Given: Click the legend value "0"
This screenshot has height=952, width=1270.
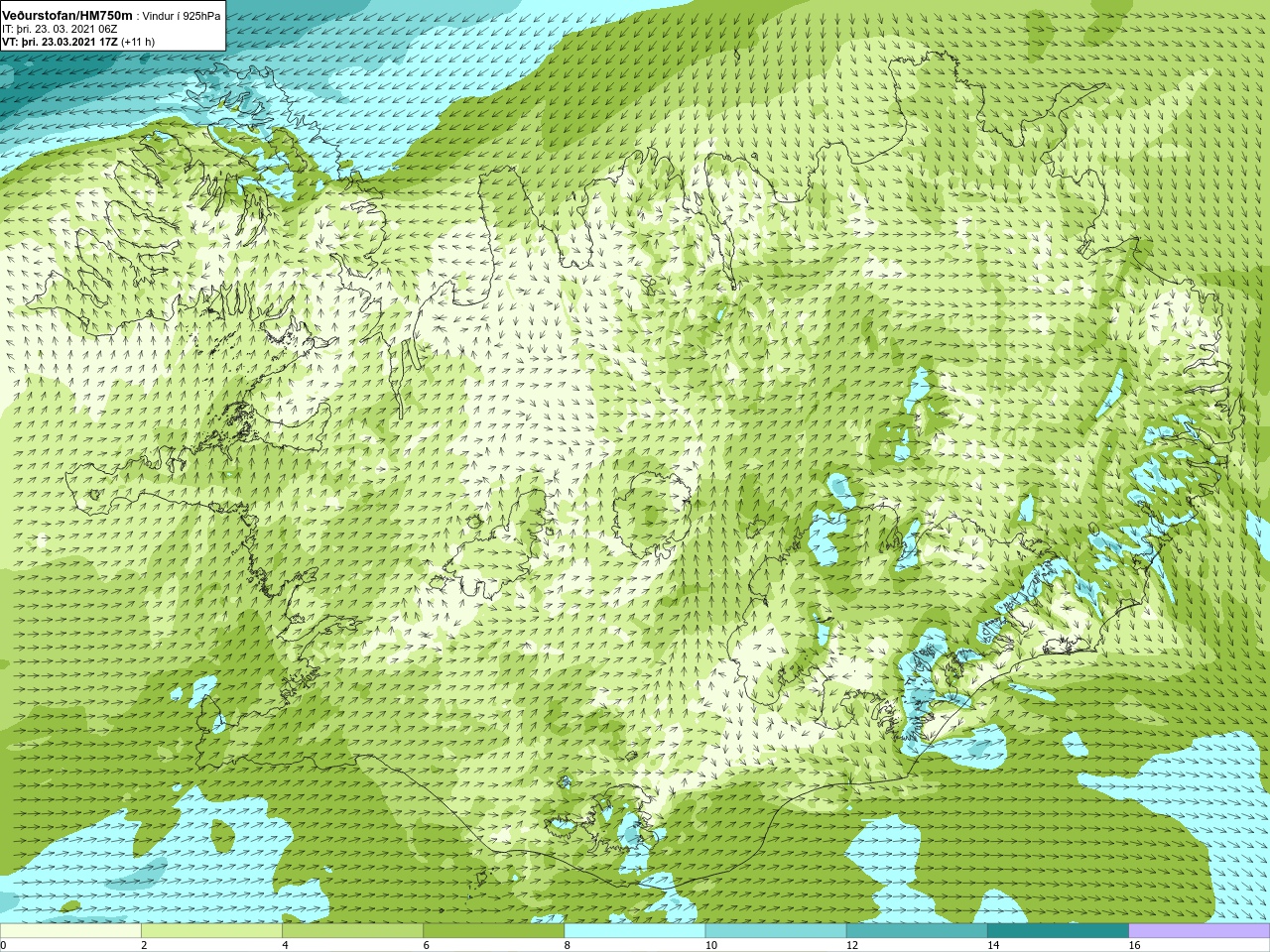Looking at the screenshot, I should [3, 945].
